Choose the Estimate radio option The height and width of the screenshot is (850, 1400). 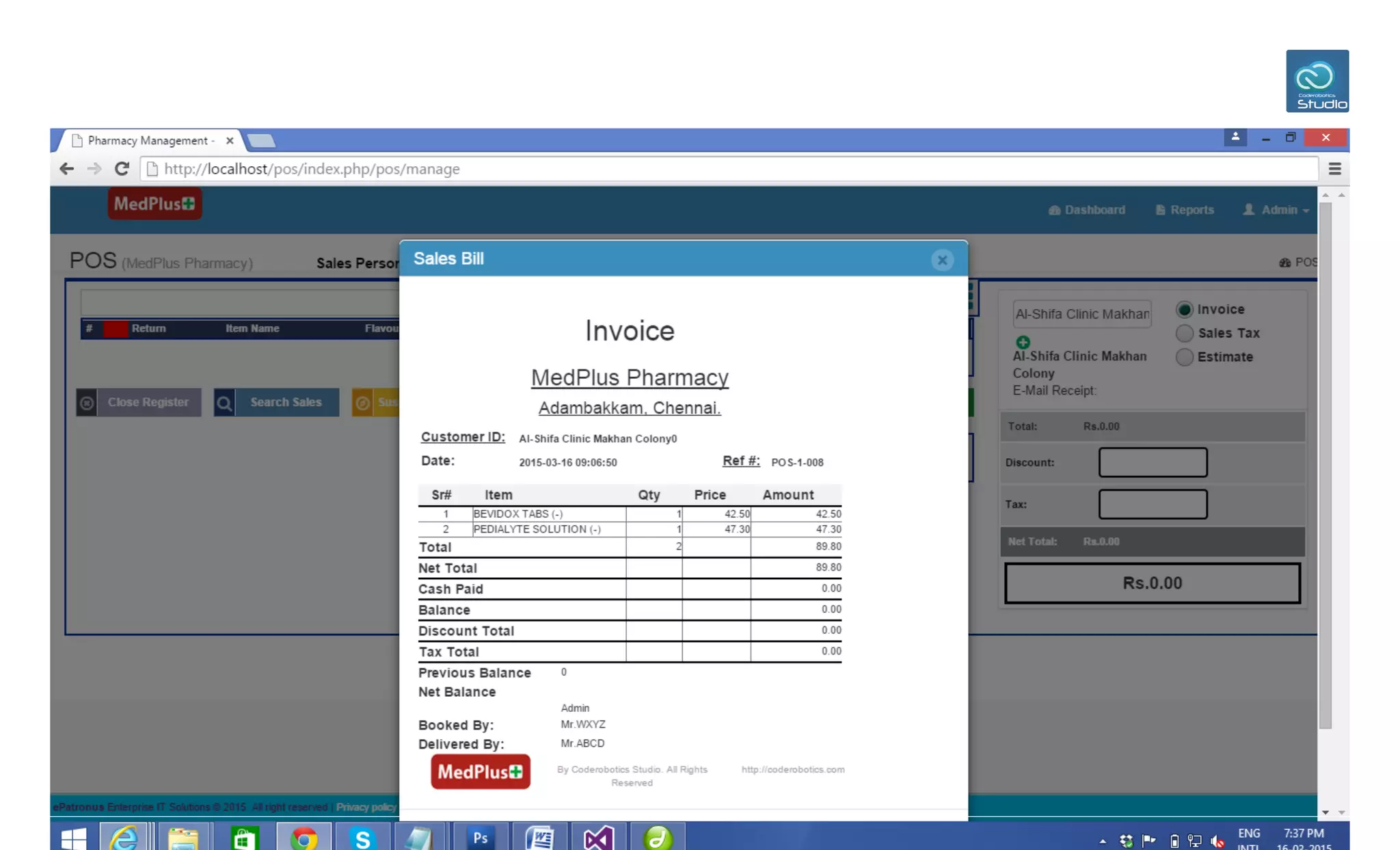tap(1184, 357)
